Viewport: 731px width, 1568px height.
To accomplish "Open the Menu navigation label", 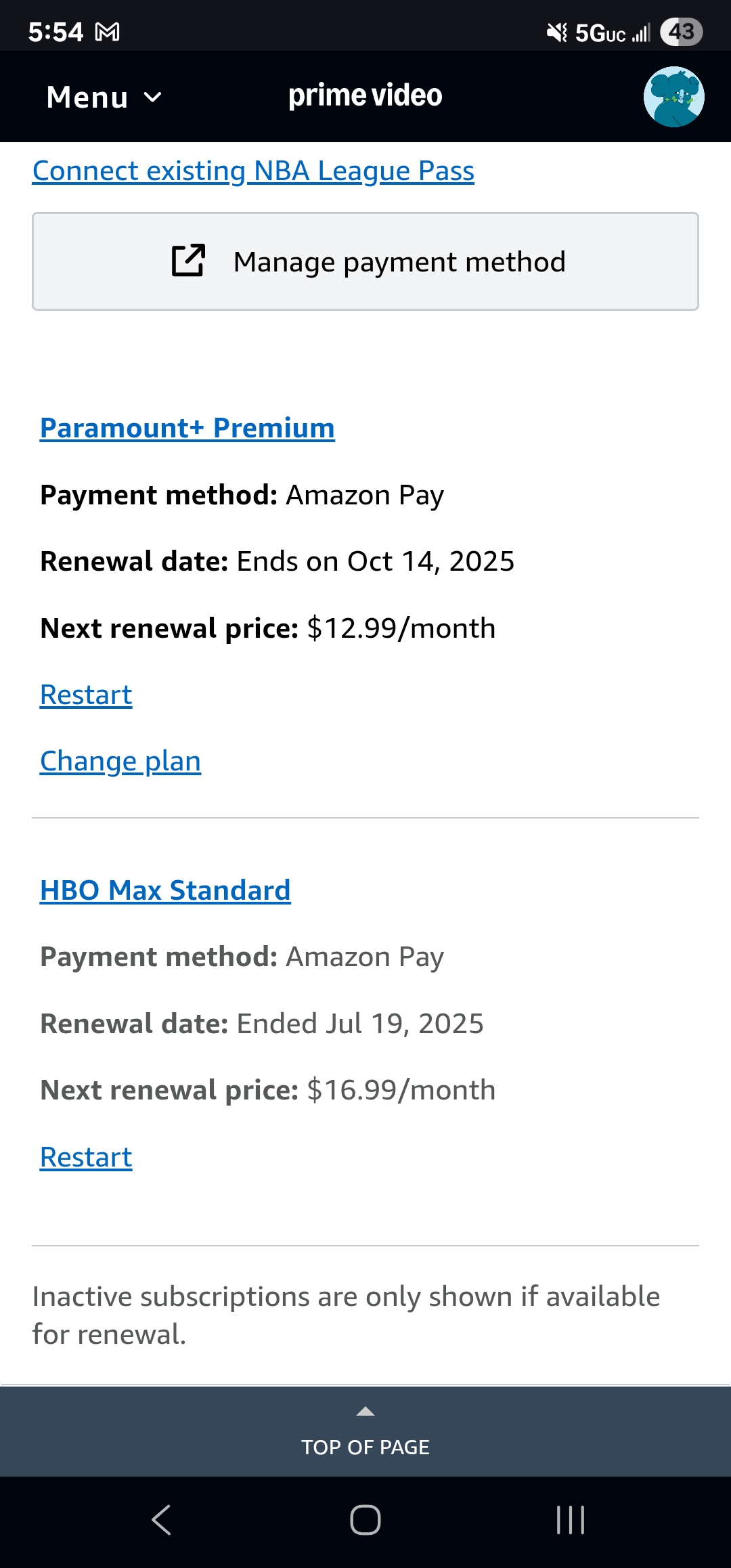I will (x=87, y=97).
